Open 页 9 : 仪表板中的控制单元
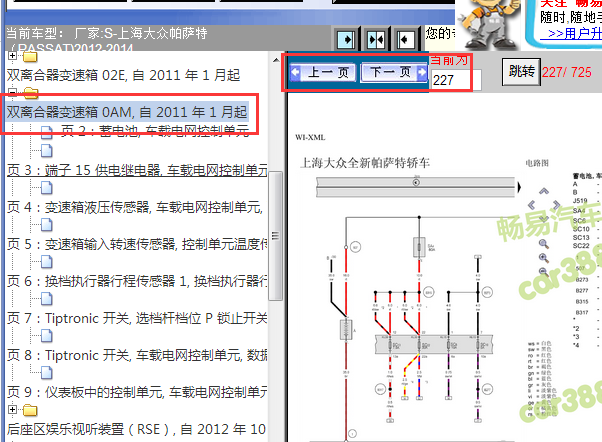Screen dimensions: 602x442 pos(137,392)
